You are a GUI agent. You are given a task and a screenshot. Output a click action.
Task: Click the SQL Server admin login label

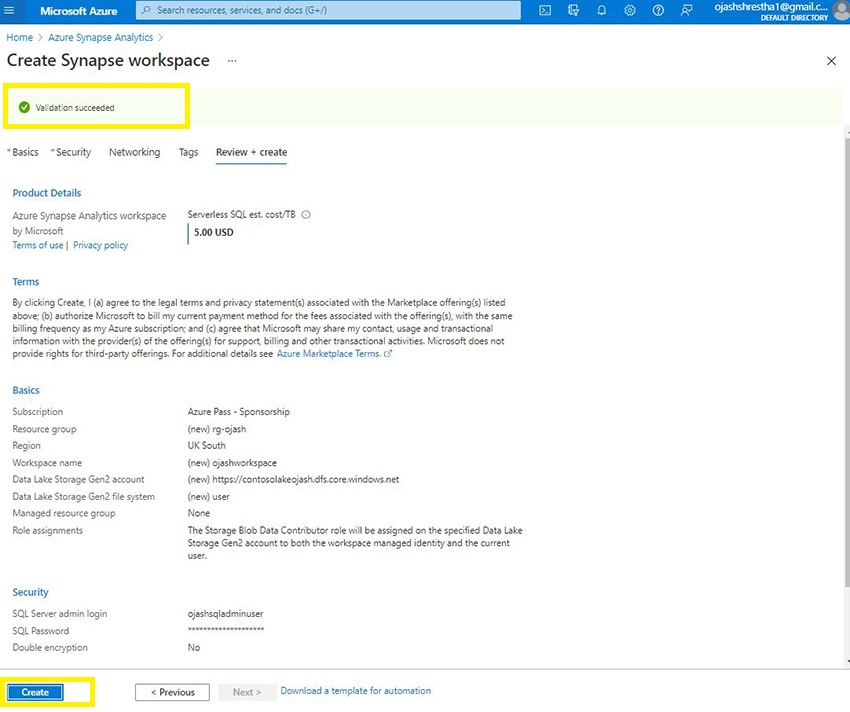click(60, 614)
